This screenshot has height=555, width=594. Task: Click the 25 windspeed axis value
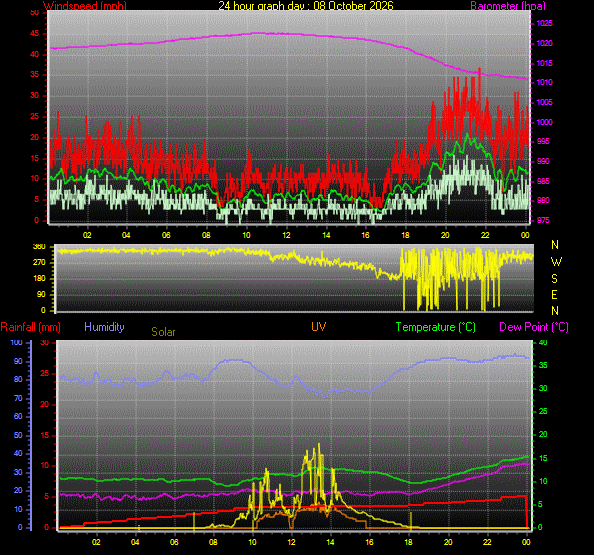pyautogui.click(x=34, y=116)
